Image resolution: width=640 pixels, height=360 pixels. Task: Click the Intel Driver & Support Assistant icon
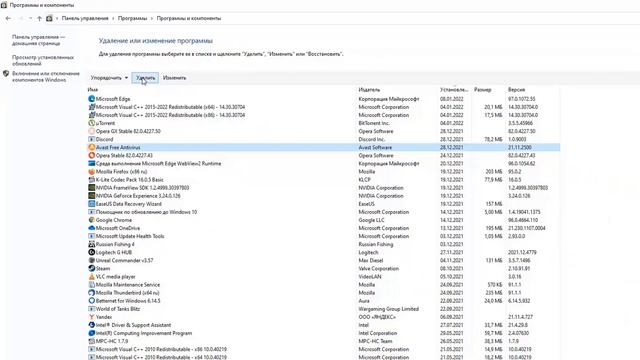91,325
